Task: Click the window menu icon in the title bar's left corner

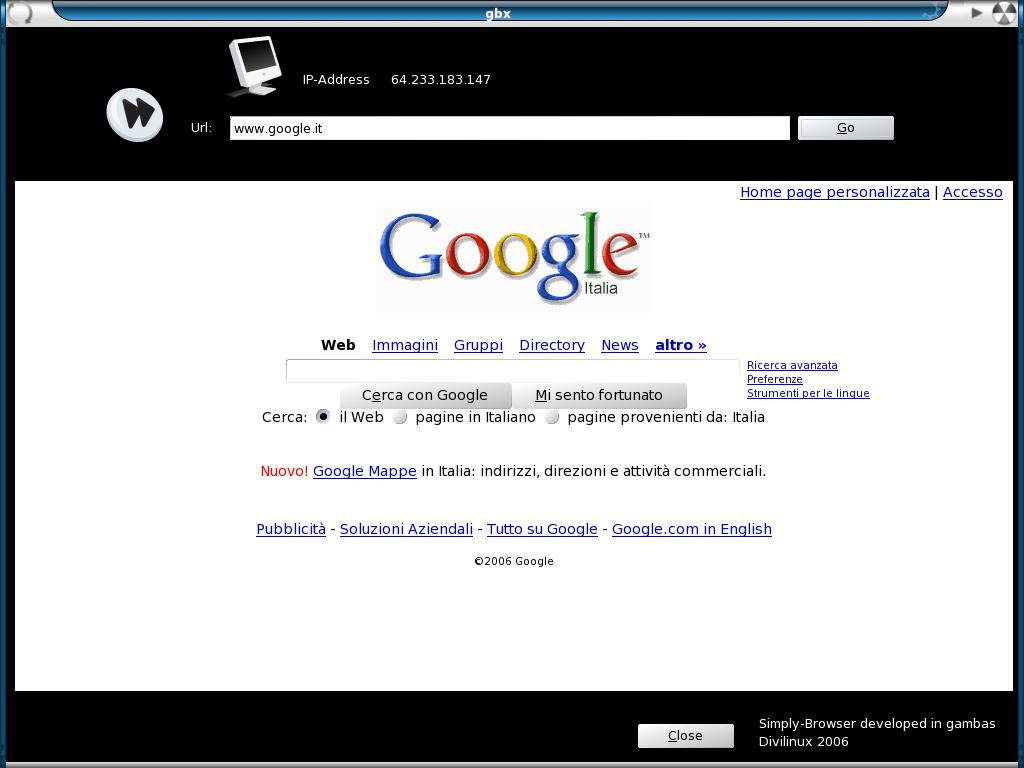Action: 19,12
